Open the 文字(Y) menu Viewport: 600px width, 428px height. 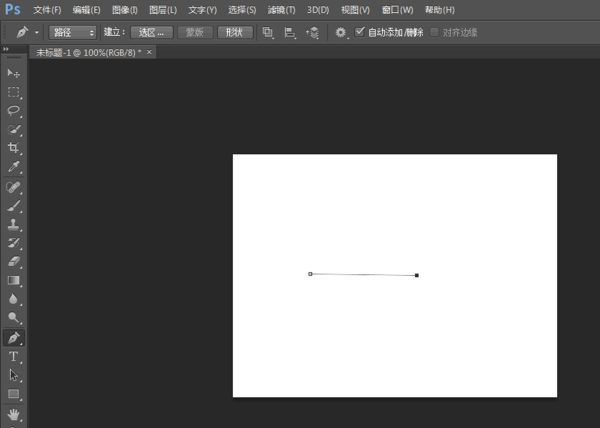tap(202, 10)
